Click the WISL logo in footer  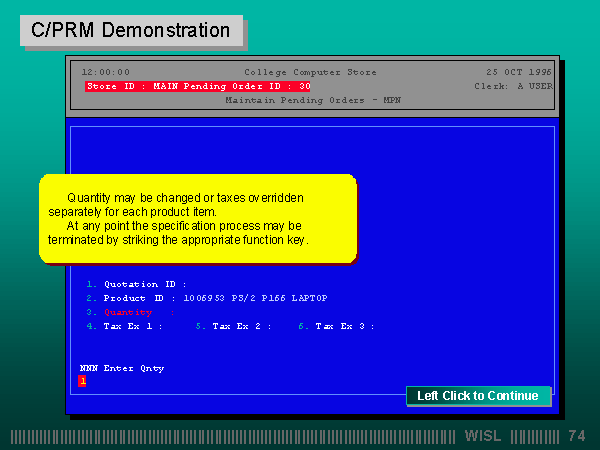point(484,436)
